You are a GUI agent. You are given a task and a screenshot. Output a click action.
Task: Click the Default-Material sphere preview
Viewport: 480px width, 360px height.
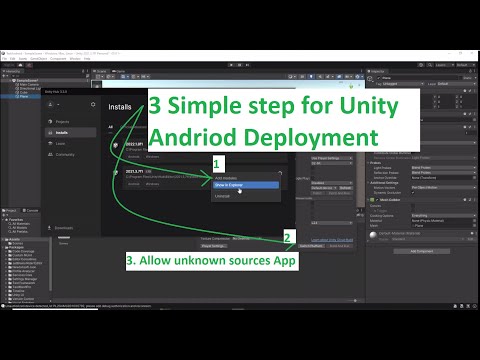pyautogui.click(x=373, y=235)
